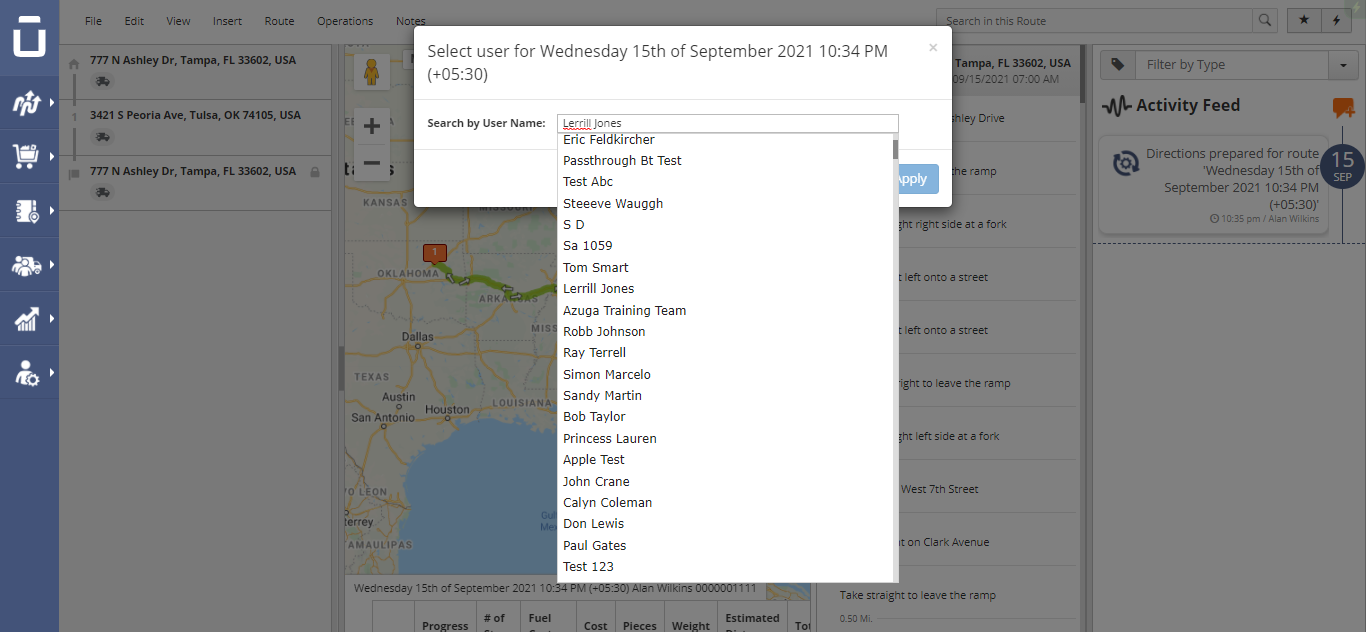1366x632 pixels.
Task: Expand route planning sidebar submenu arrow
Action: (x=51, y=102)
